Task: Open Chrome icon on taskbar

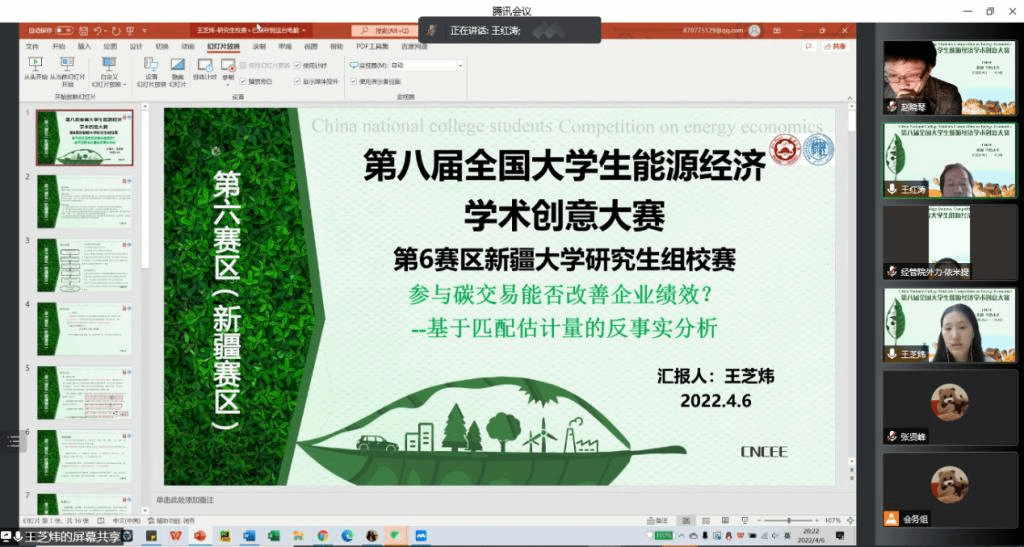Action: [x=323, y=536]
